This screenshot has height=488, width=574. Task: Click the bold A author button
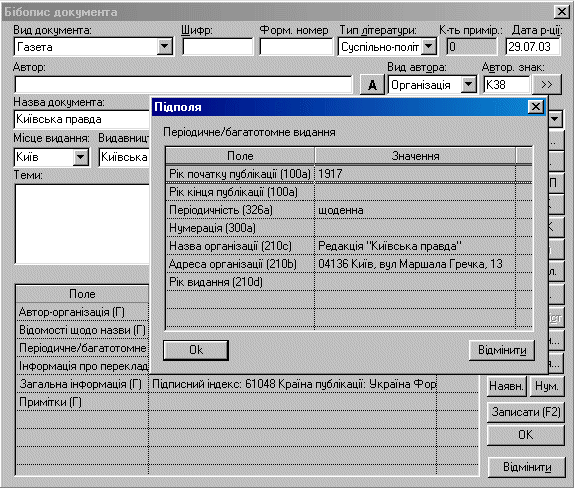[372, 85]
